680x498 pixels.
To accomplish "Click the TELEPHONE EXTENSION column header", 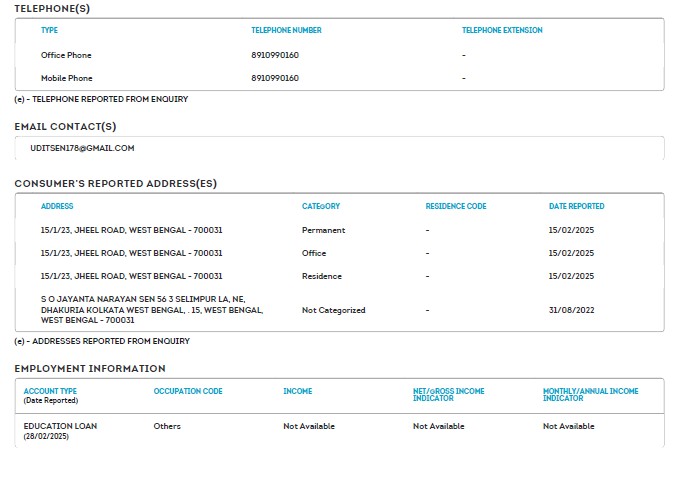I will [502, 31].
